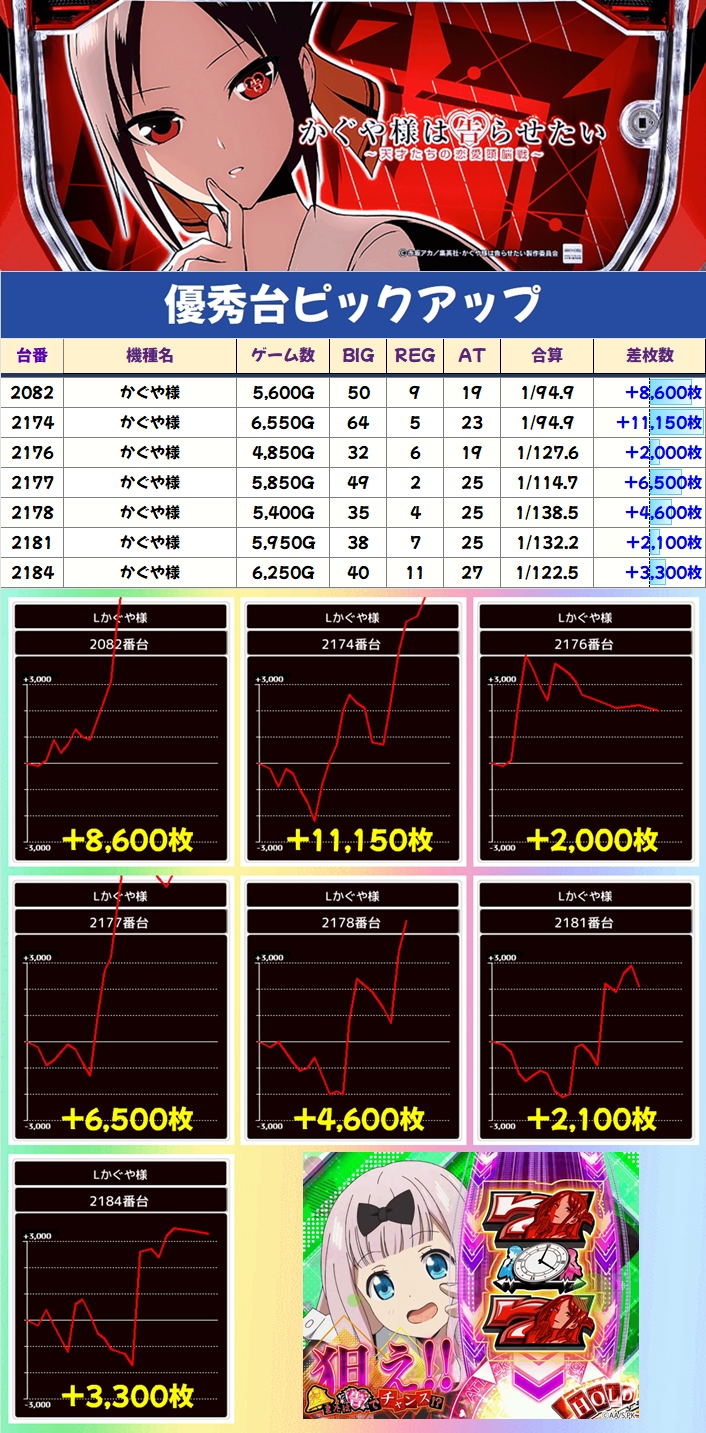Viewport: 706px width, 1433px height.
Task: Click the 1/114.7 combined probability cell
Action: tap(547, 483)
